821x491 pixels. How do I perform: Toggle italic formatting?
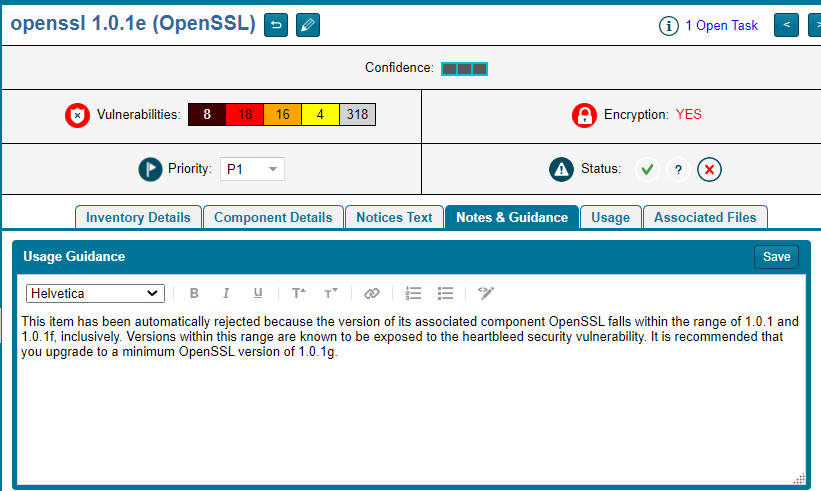click(x=226, y=293)
